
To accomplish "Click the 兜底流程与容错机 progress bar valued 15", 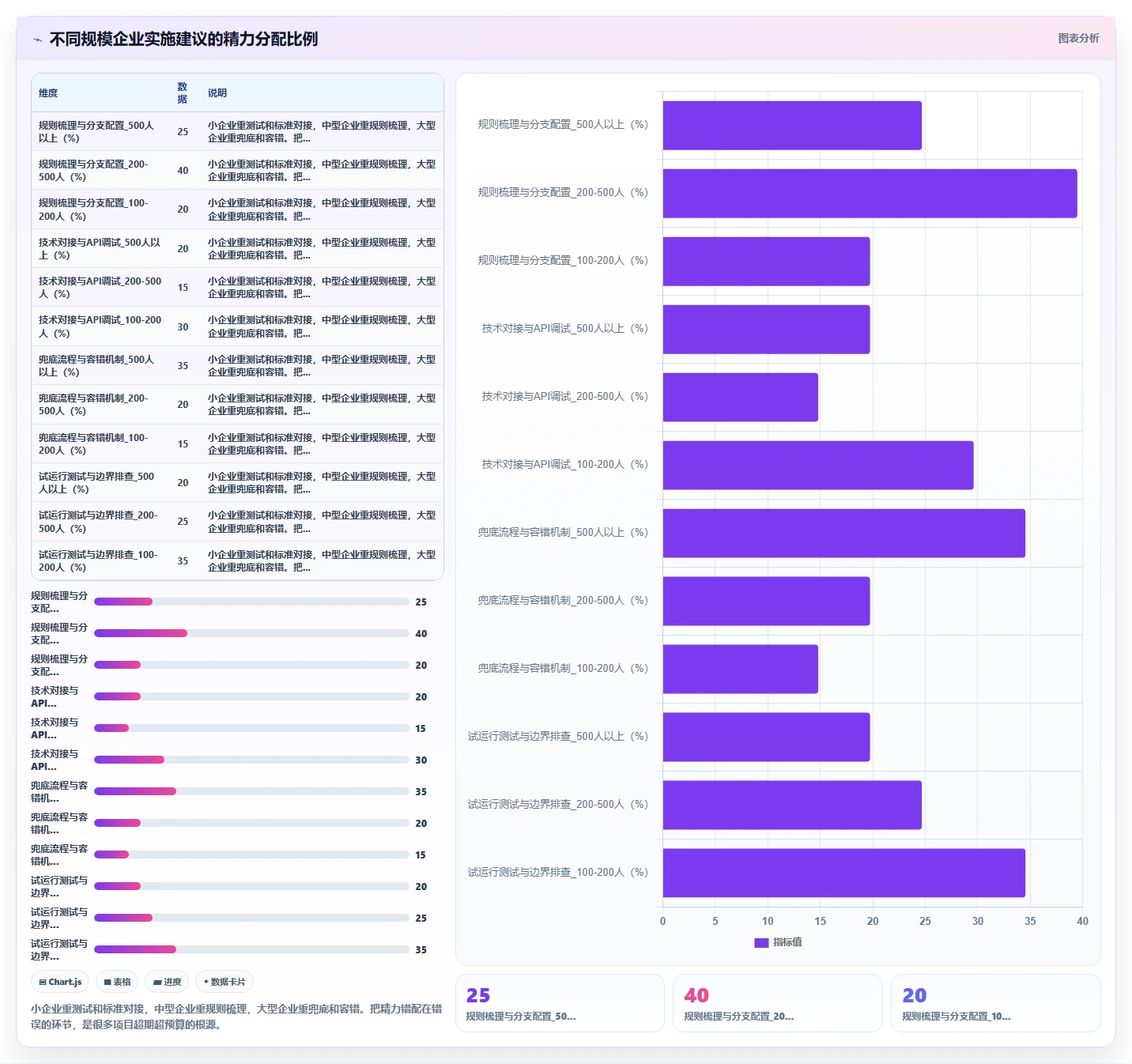I will pos(251,855).
